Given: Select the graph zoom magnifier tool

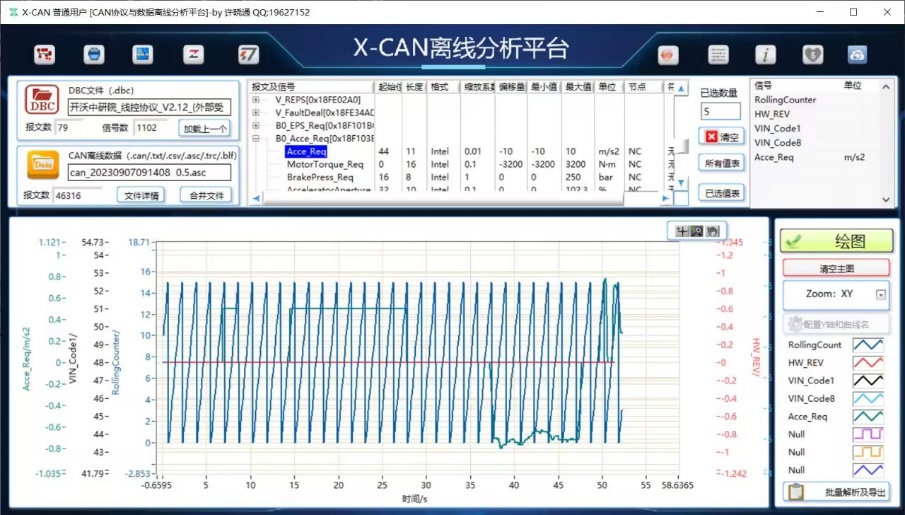Looking at the screenshot, I should tap(697, 231).
